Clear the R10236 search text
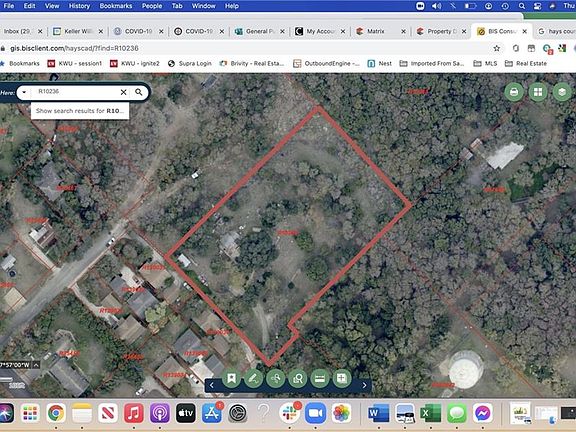The height and width of the screenshot is (432, 576). [x=123, y=92]
